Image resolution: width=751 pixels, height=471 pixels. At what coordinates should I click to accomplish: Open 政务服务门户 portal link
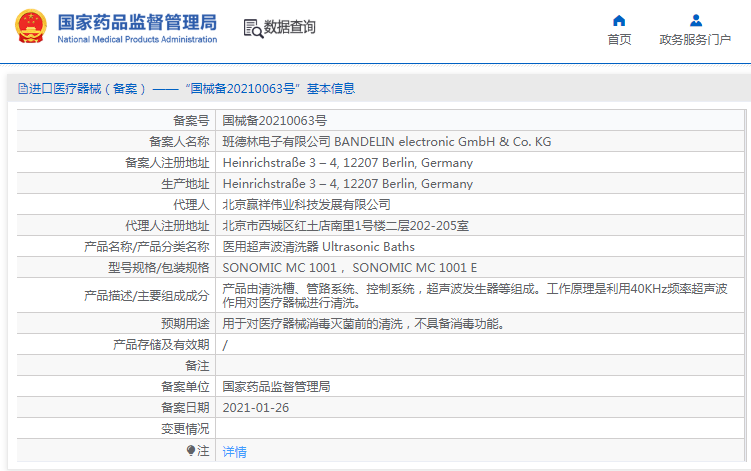[695, 39]
